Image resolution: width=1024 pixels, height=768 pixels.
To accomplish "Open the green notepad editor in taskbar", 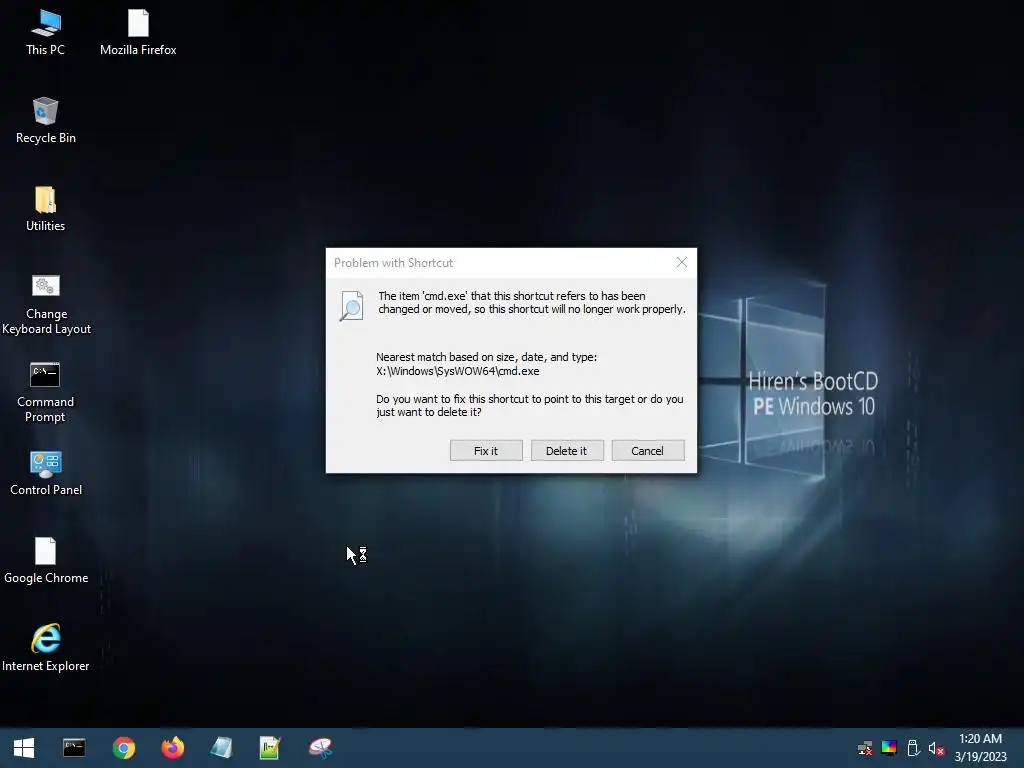I will 270,748.
